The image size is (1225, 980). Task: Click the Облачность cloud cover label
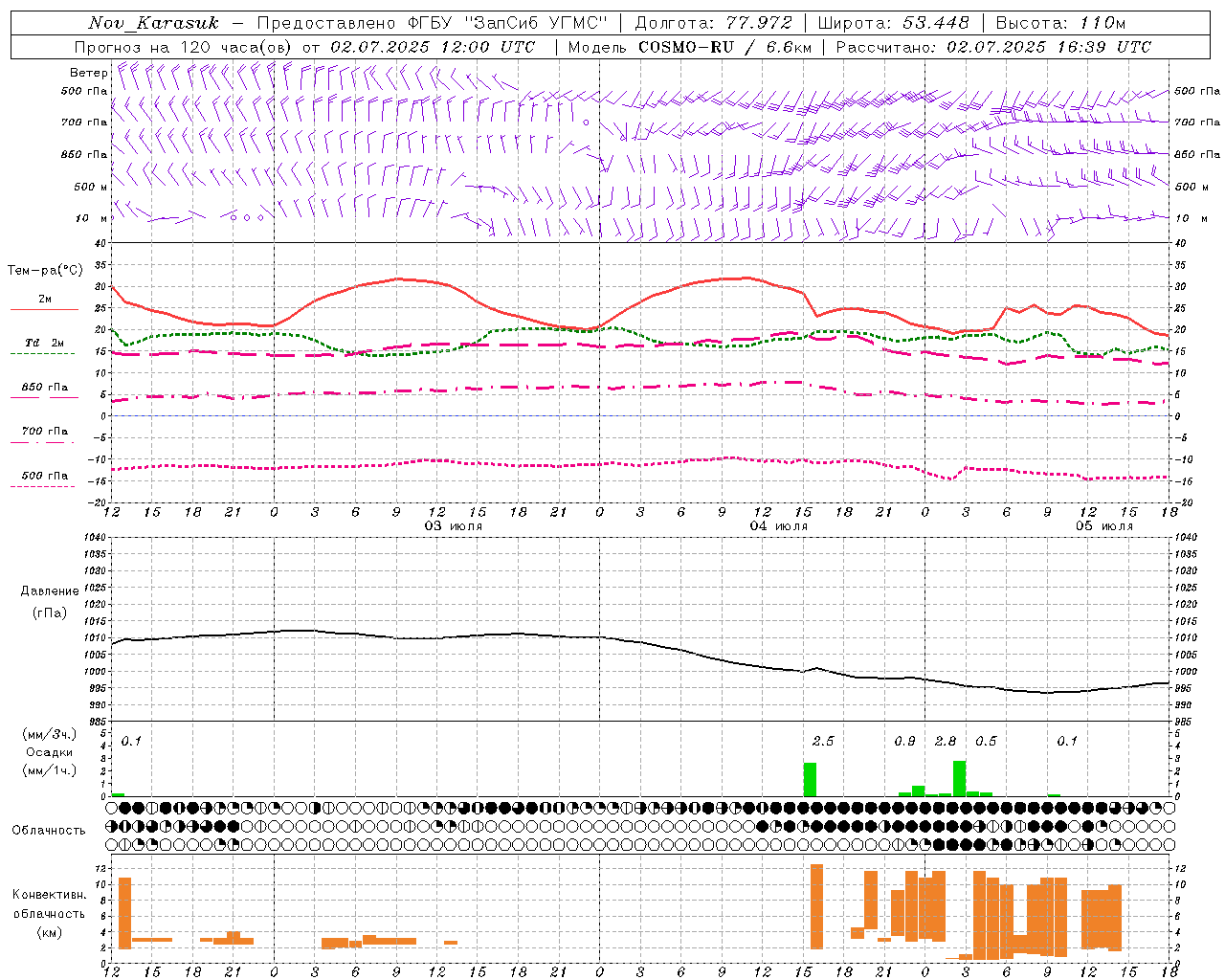pyautogui.click(x=49, y=831)
